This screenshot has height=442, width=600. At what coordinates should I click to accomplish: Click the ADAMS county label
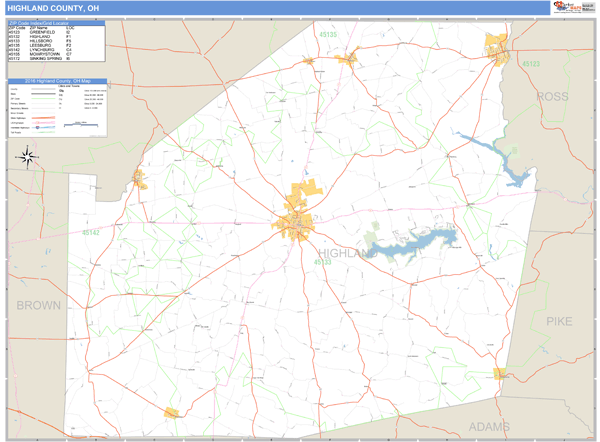[489, 425]
